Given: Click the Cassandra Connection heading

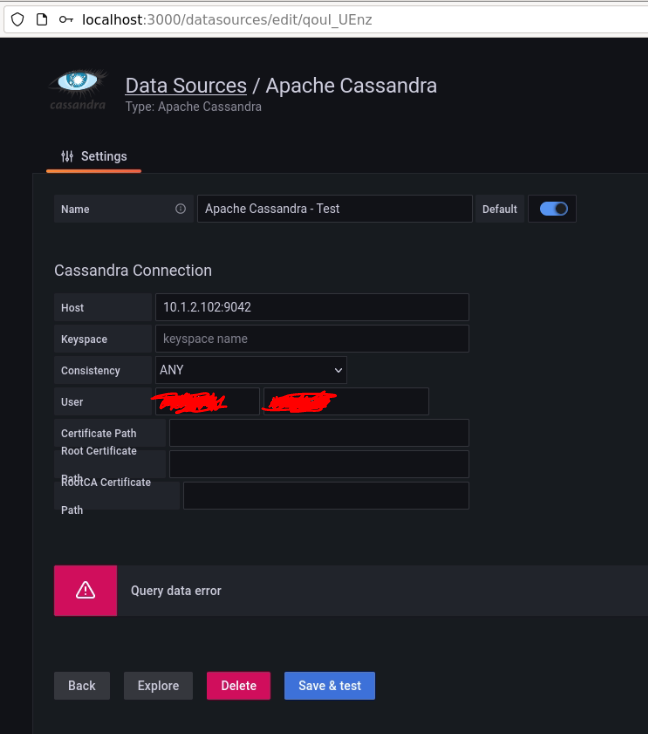Looking at the screenshot, I should (133, 271).
